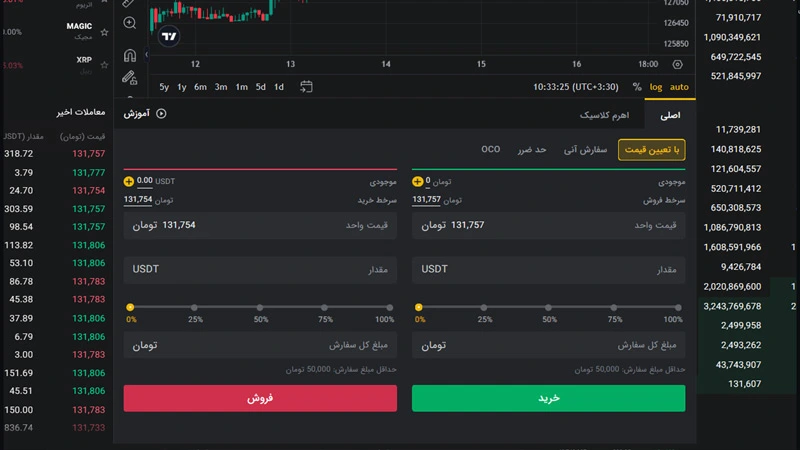Set buy slider to 50%

point(548,308)
